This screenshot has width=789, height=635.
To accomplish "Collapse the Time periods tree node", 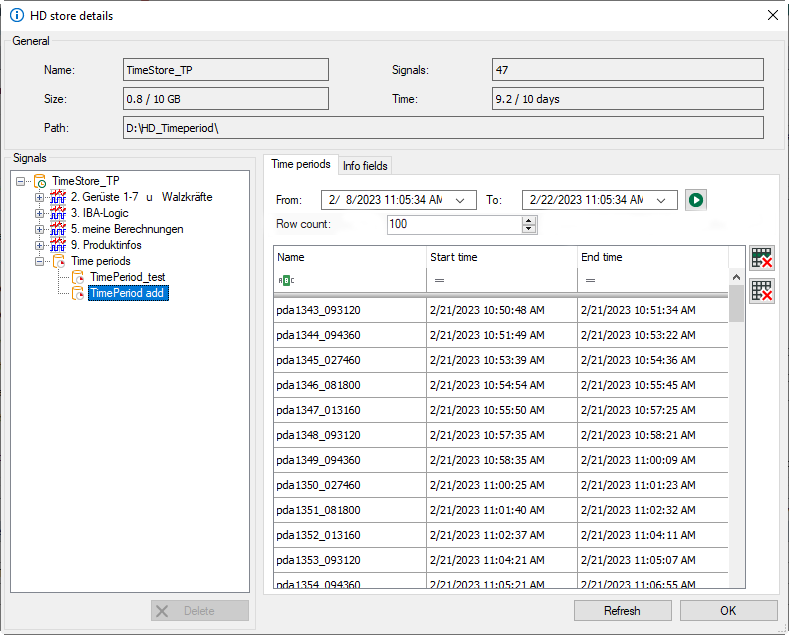I will click(40, 261).
